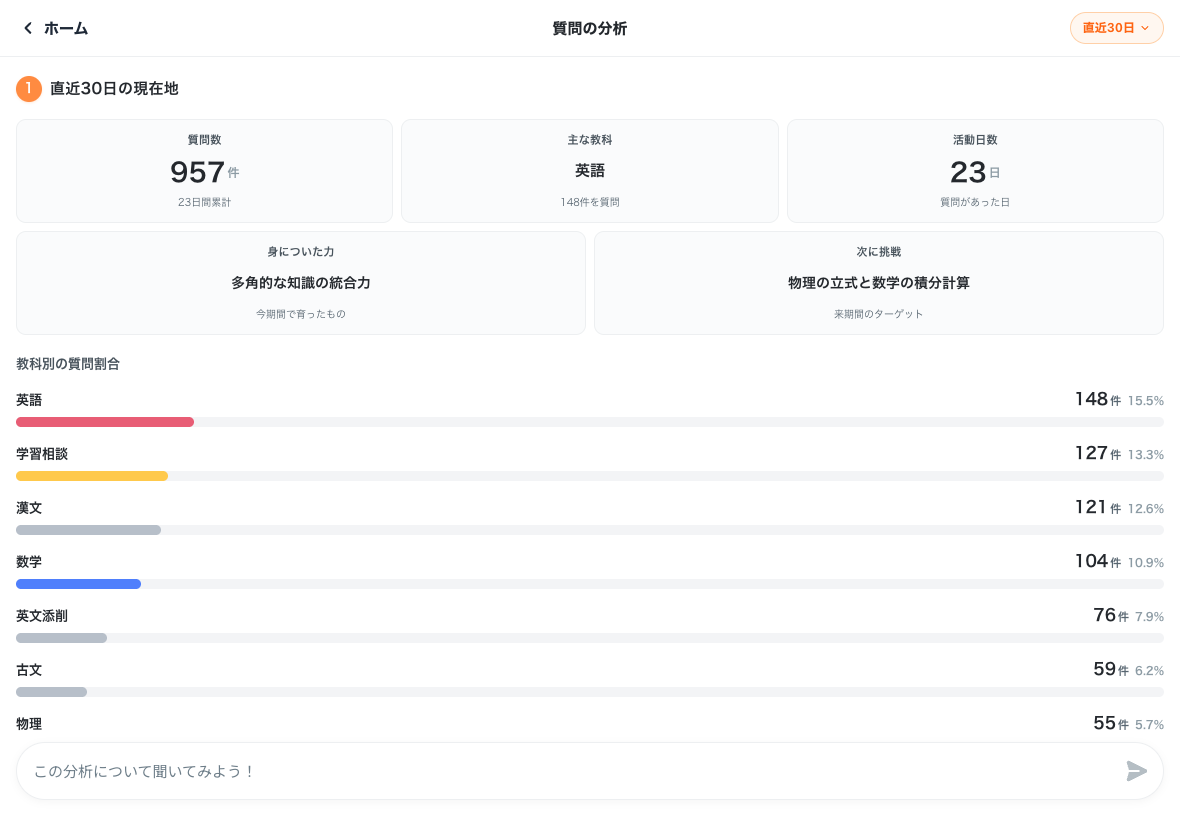Viewport: 1180px width, 820px height.
Task: Click the 古文 subject label
Action: coord(29,670)
